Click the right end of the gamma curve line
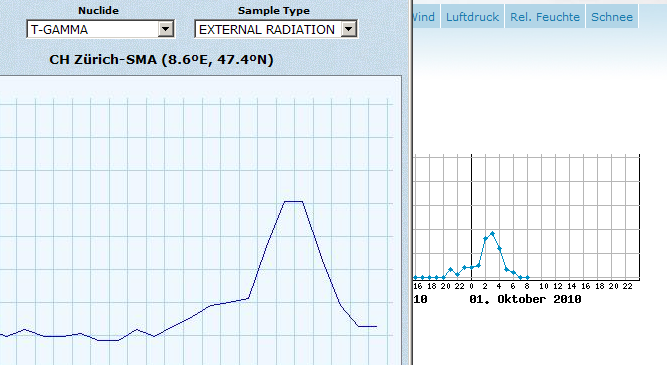The width and height of the screenshot is (667, 365). pos(376,326)
